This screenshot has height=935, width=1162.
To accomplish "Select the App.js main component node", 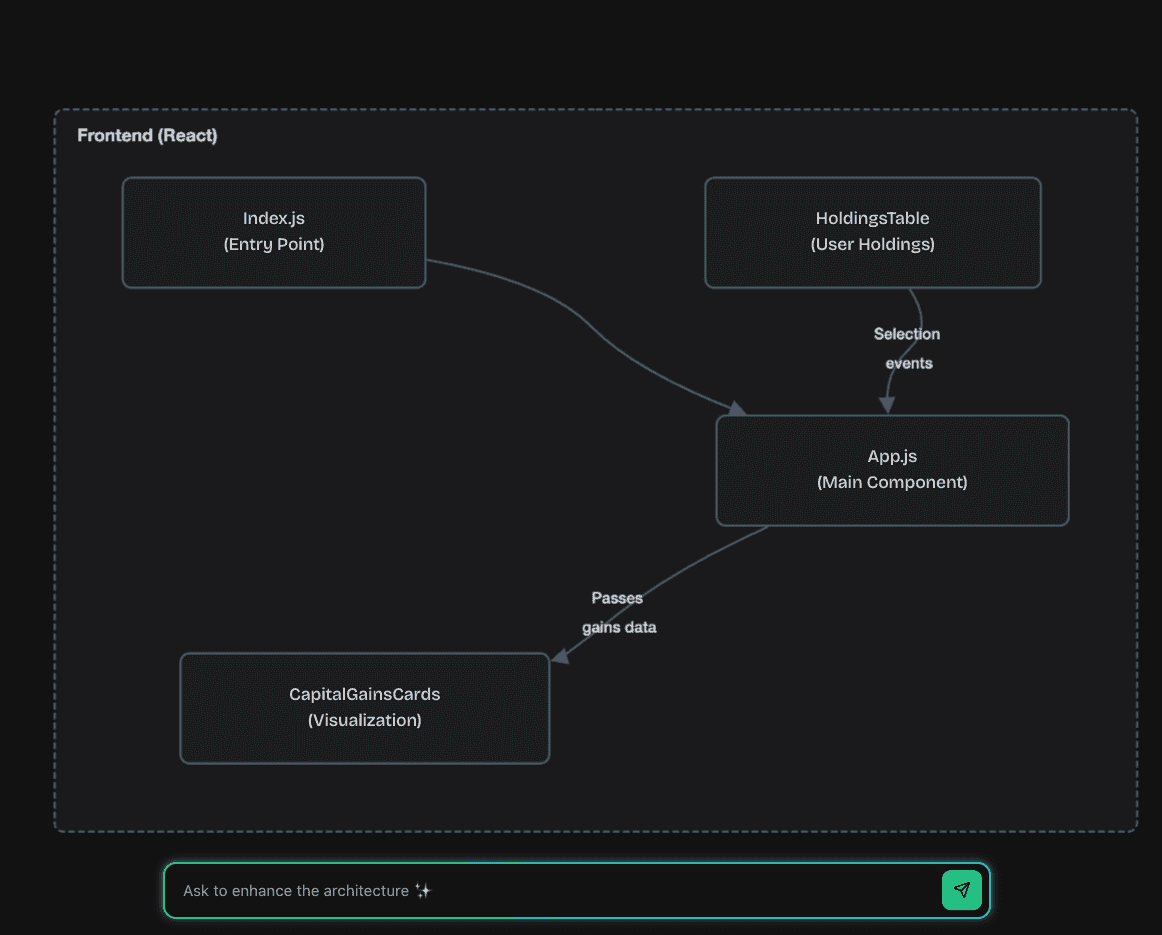I will [892, 470].
